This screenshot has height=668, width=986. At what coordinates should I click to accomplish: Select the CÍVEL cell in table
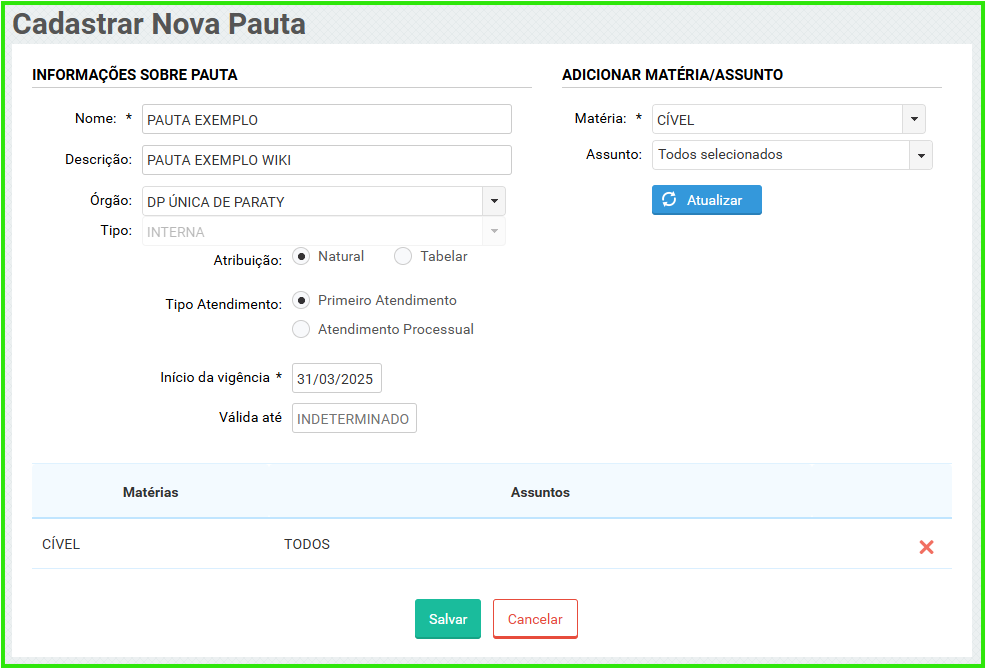pyautogui.click(x=61, y=545)
